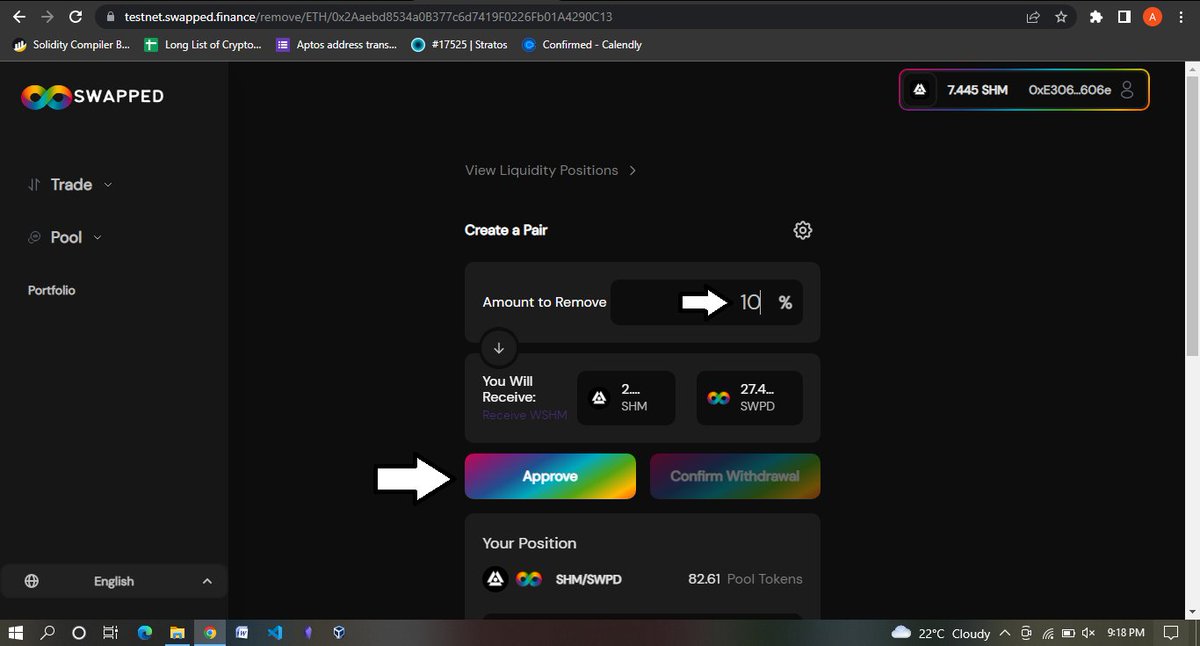This screenshot has width=1200, height=646.
Task: Open Windows notification center
Action: 1171,633
